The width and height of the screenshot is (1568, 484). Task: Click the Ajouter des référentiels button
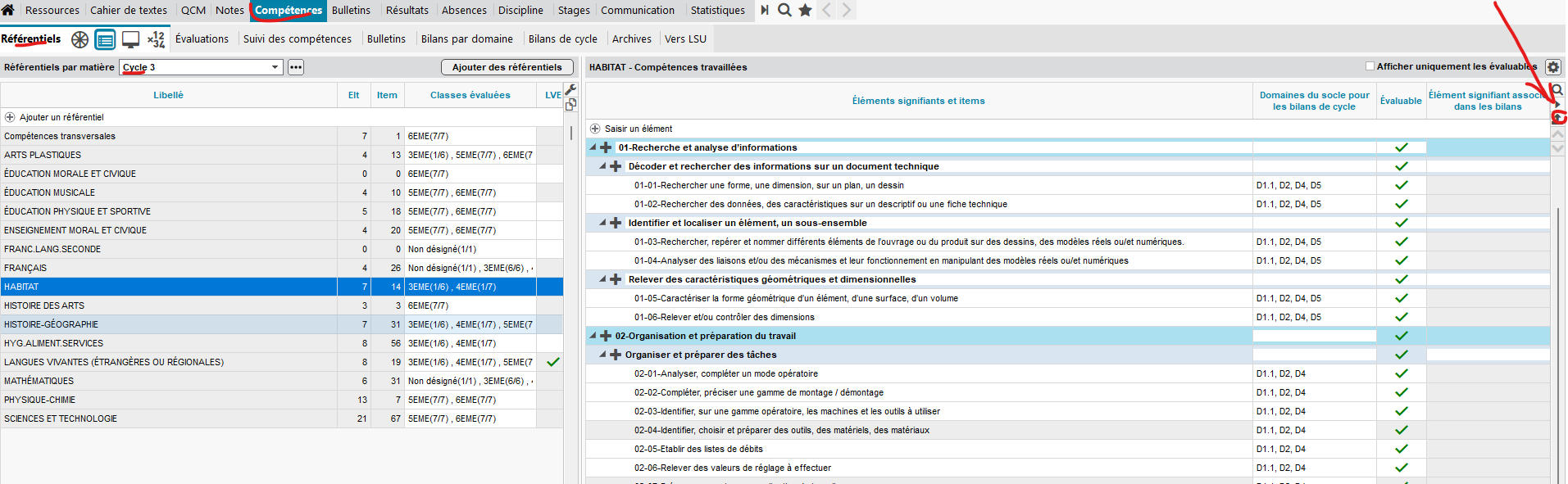click(x=507, y=67)
